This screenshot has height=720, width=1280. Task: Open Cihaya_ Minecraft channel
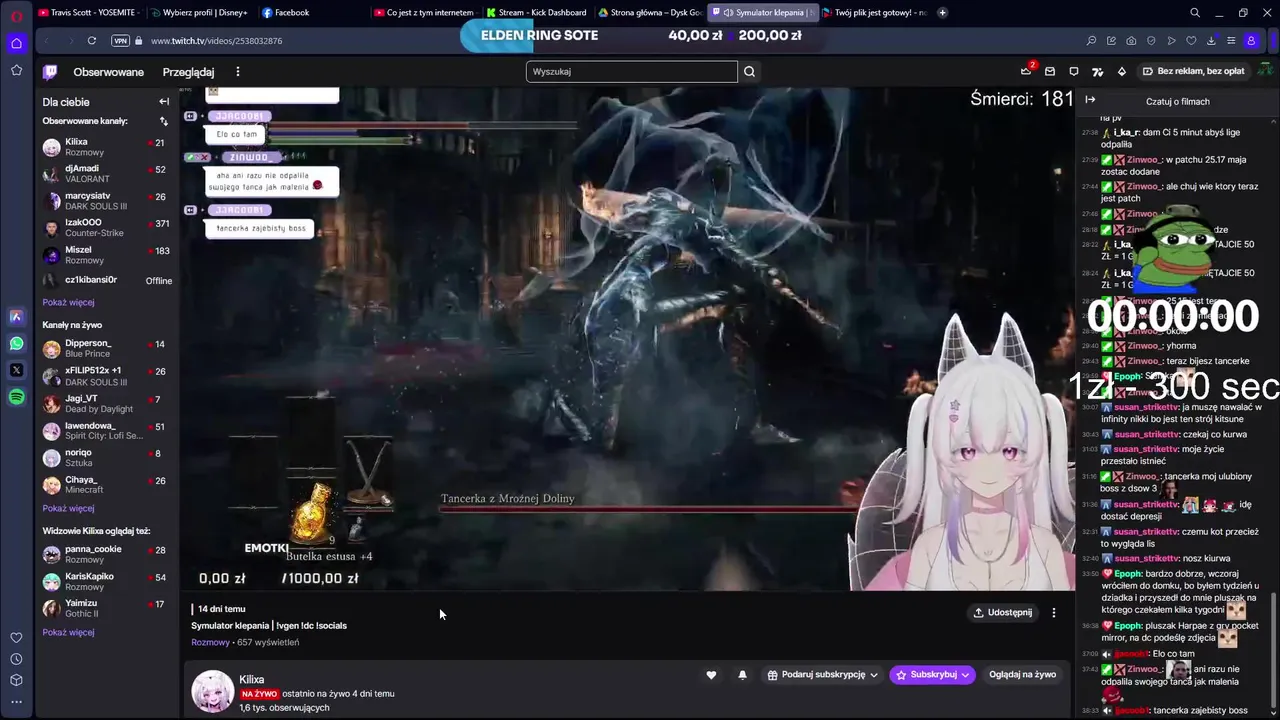click(107, 485)
